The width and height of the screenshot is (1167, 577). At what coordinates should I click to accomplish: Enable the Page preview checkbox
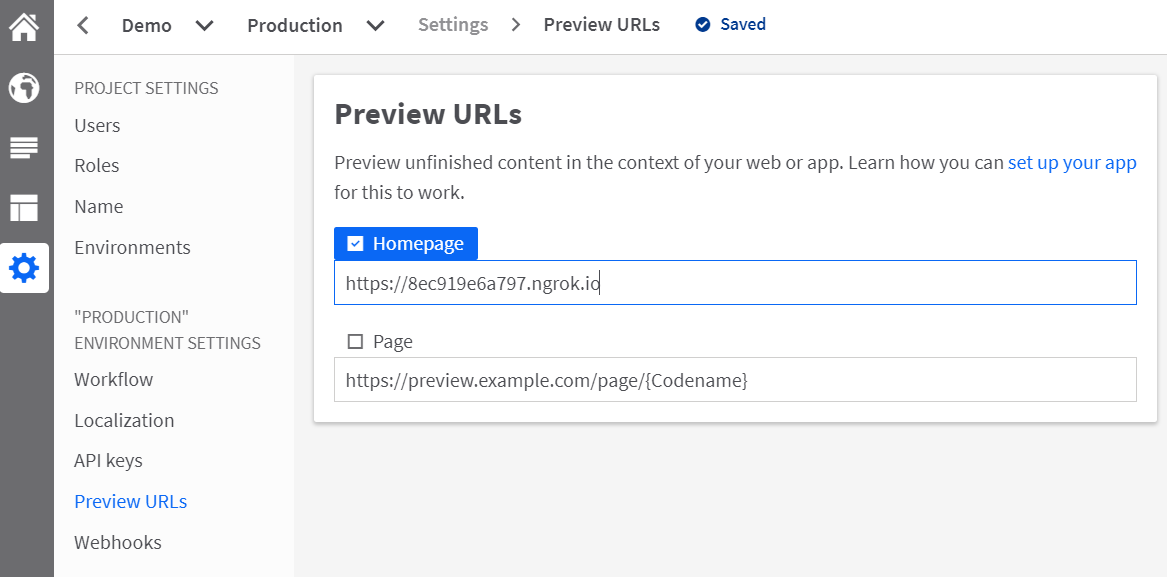click(x=356, y=342)
